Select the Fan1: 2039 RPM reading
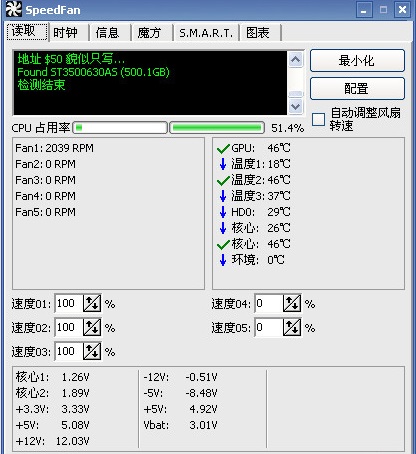Viewport: 416px width, 454px height. 54,148
